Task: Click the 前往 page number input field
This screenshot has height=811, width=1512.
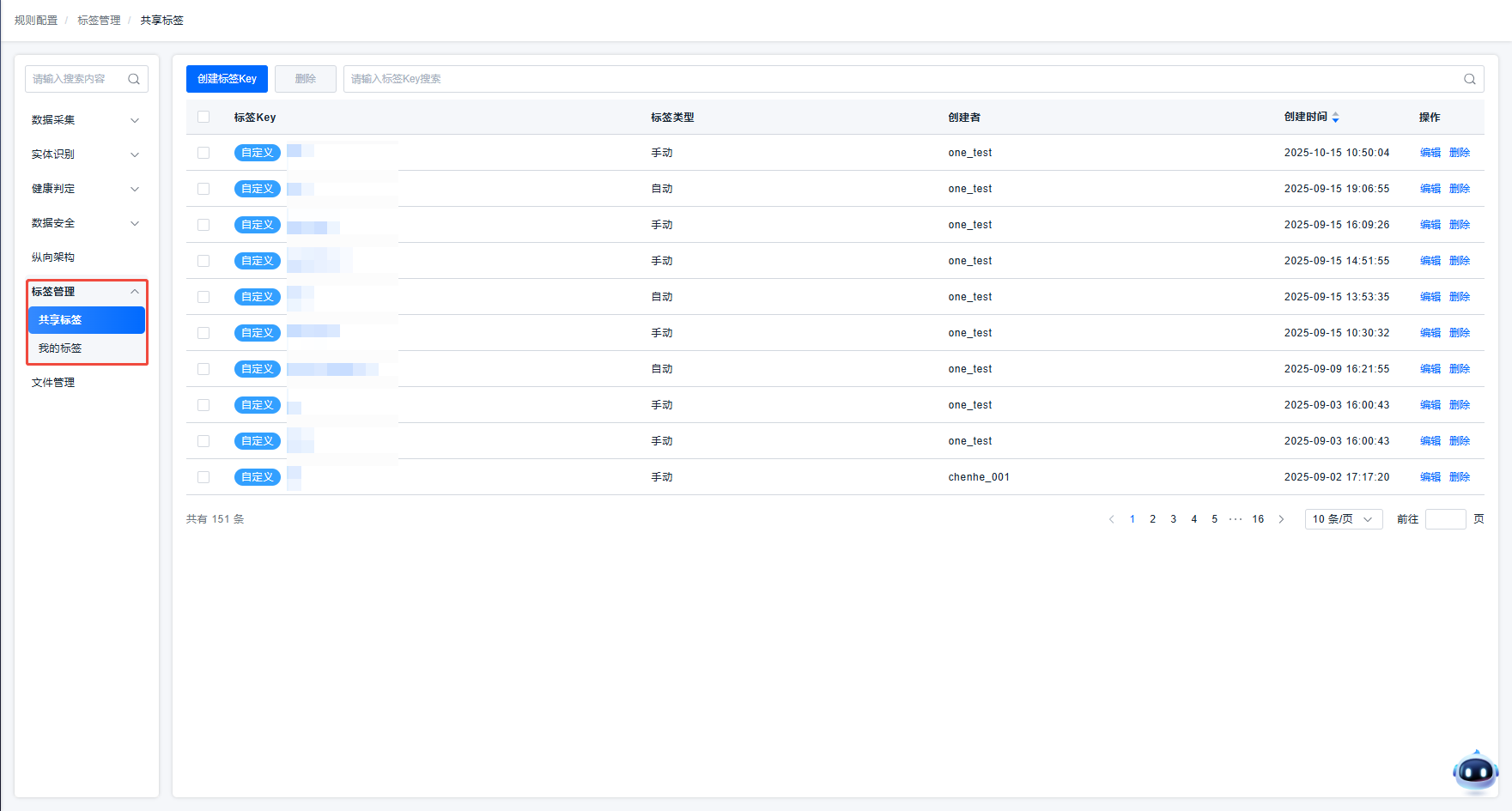Action: [x=1445, y=519]
